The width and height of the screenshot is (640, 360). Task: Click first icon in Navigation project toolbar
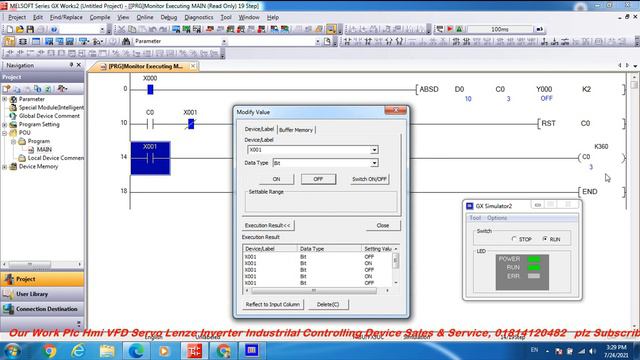coord(7,89)
